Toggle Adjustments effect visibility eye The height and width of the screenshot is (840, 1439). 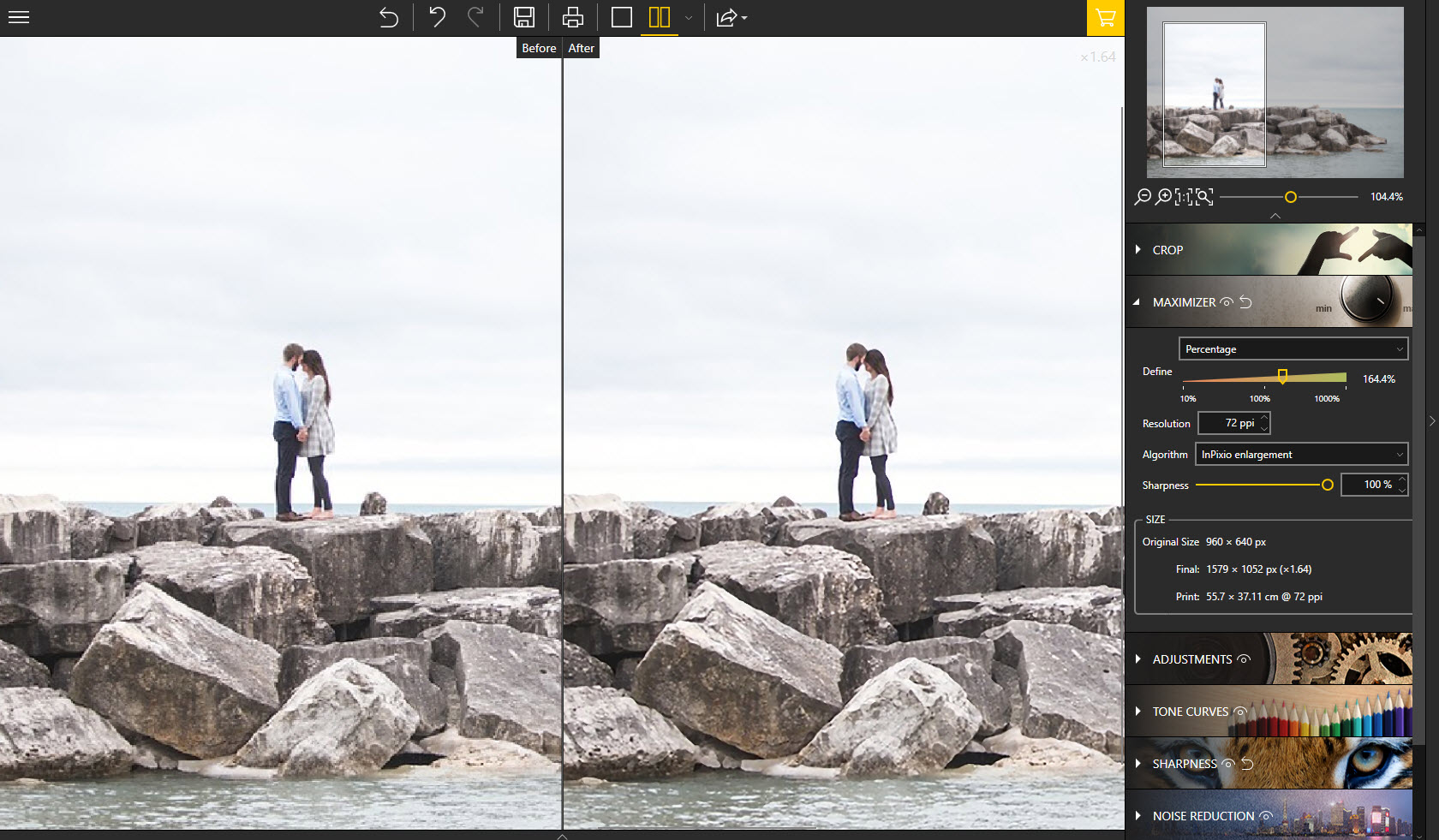1244,659
